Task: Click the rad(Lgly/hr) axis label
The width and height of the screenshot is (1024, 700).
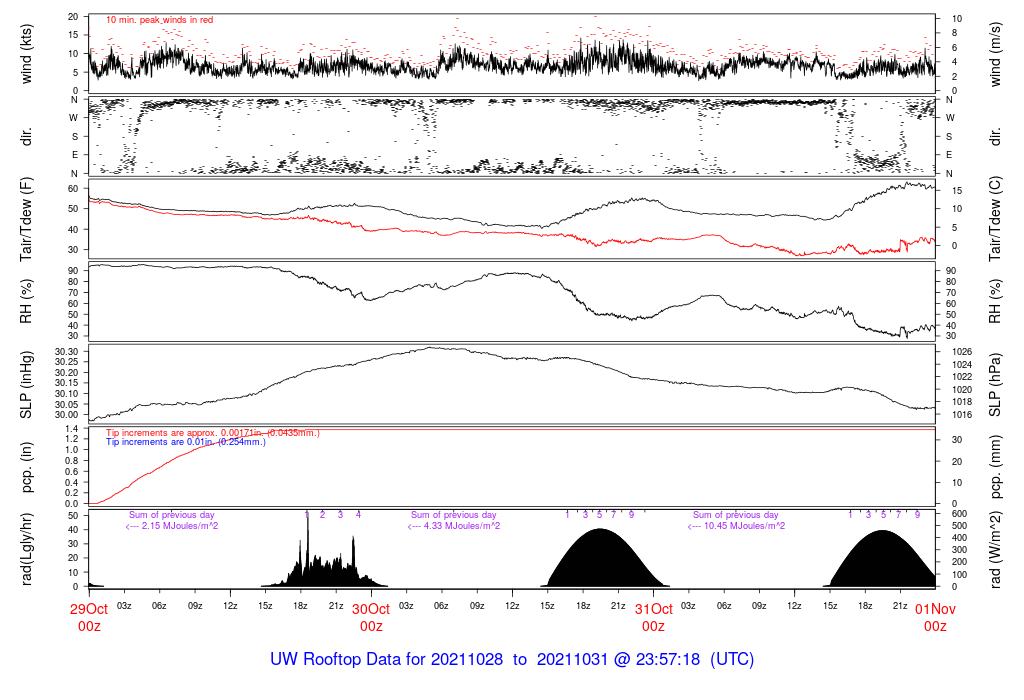Action: (28, 548)
